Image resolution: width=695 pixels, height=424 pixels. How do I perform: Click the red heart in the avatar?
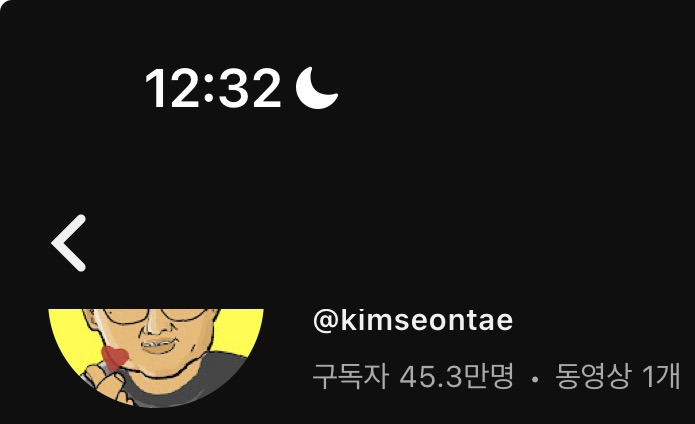(115, 358)
